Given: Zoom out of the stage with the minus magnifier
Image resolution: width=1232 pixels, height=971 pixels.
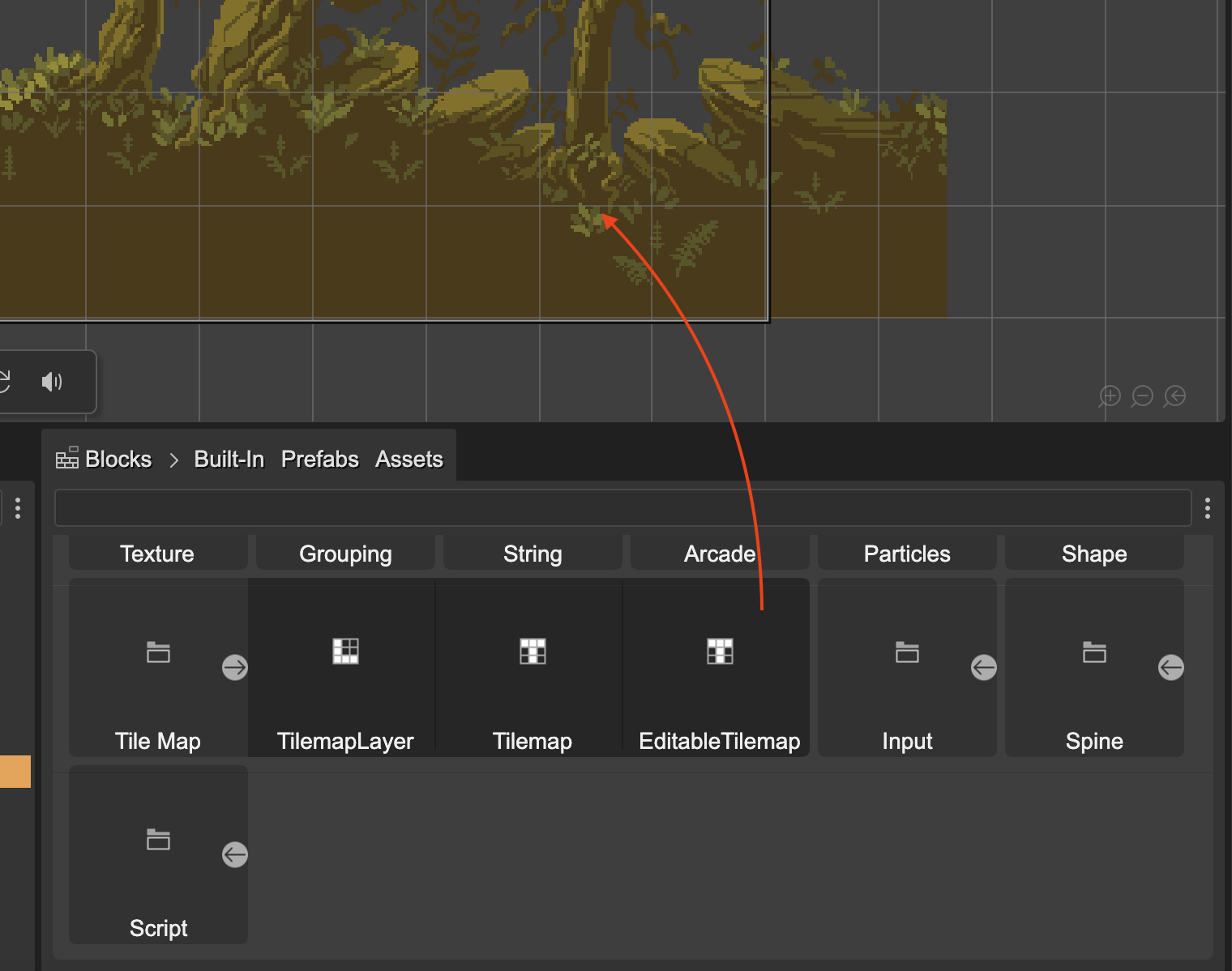Looking at the screenshot, I should pyautogui.click(x=1142, y=396).
